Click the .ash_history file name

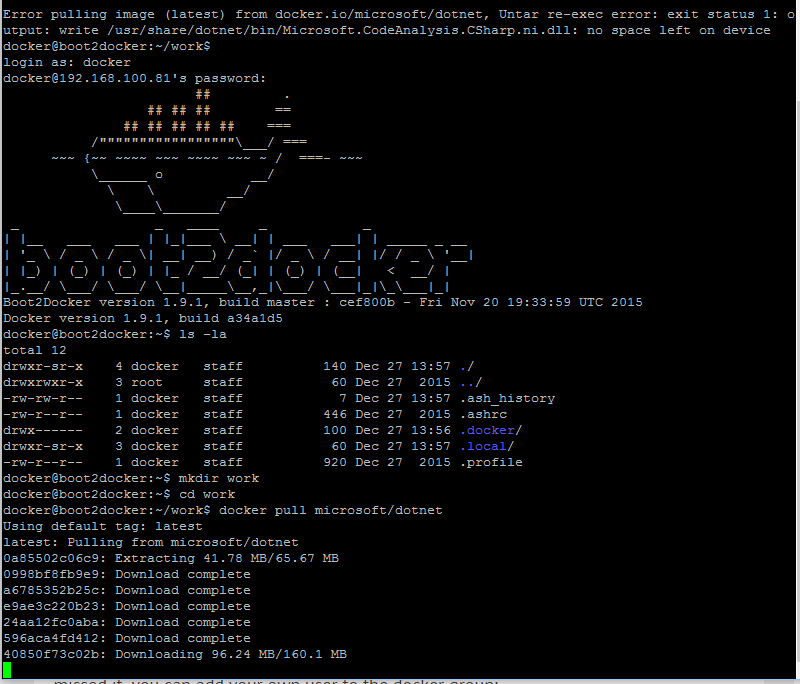pos(507,398)
